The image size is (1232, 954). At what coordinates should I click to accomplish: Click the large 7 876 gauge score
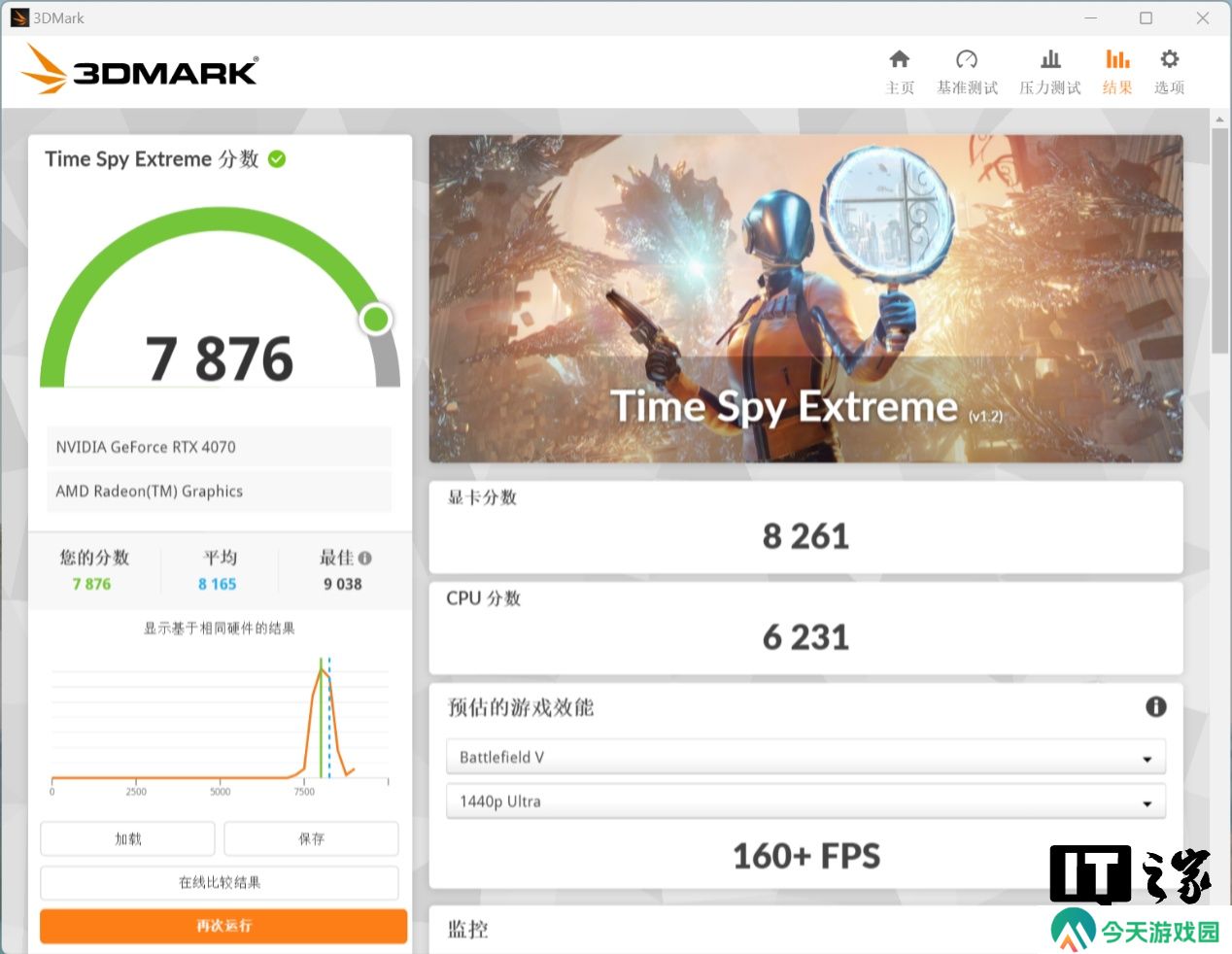220,358
